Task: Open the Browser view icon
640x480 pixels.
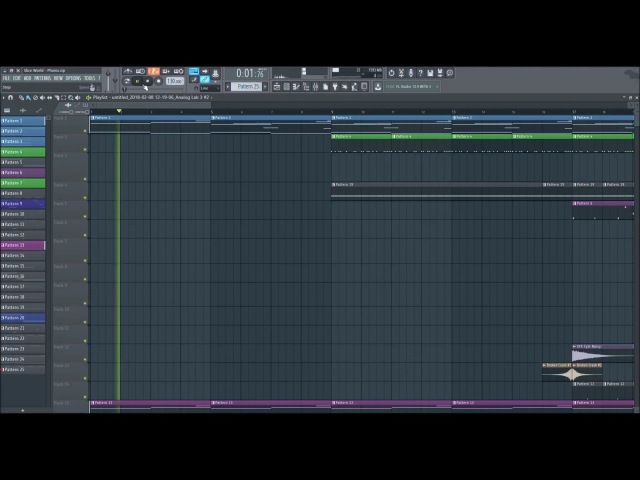Action: pos(306,87)
